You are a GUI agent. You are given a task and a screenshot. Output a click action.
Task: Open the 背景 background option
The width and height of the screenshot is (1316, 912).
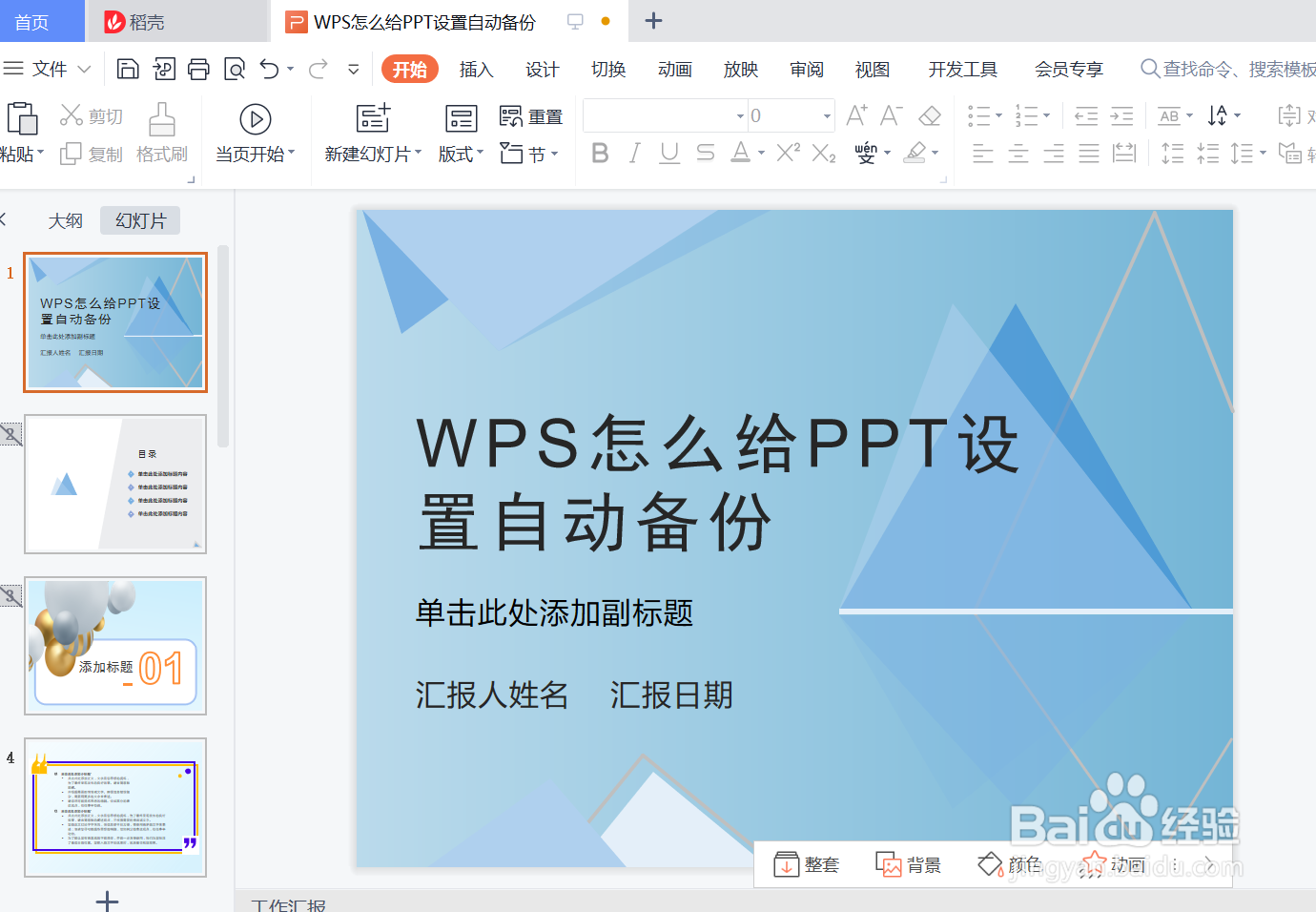coord(908,864)
